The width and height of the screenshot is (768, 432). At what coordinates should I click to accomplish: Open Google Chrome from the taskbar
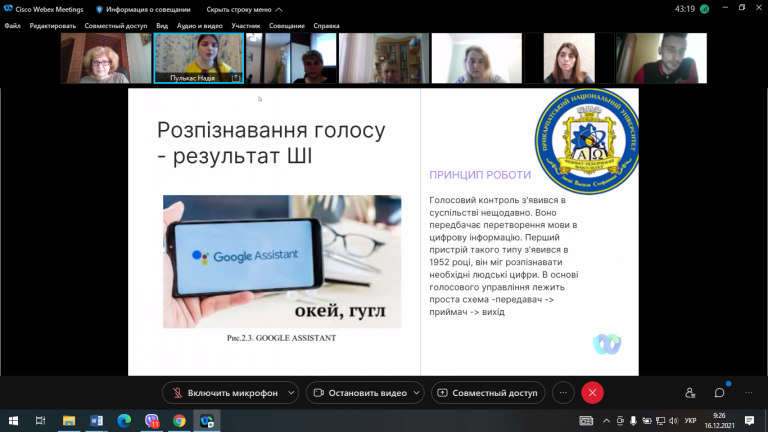click(x=179, y=421)
